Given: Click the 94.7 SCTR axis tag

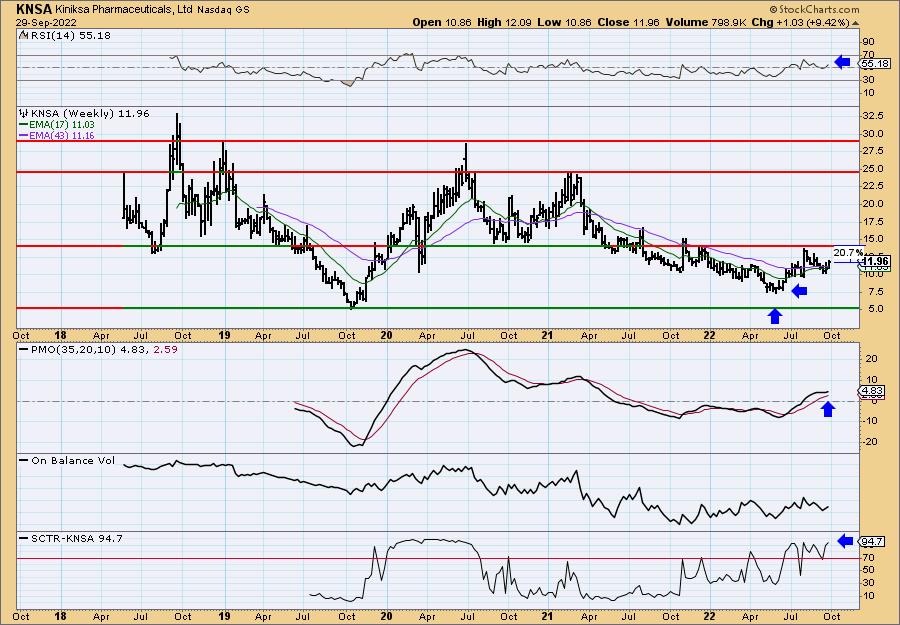Looking at the screenshot, I should click(872, 541).
